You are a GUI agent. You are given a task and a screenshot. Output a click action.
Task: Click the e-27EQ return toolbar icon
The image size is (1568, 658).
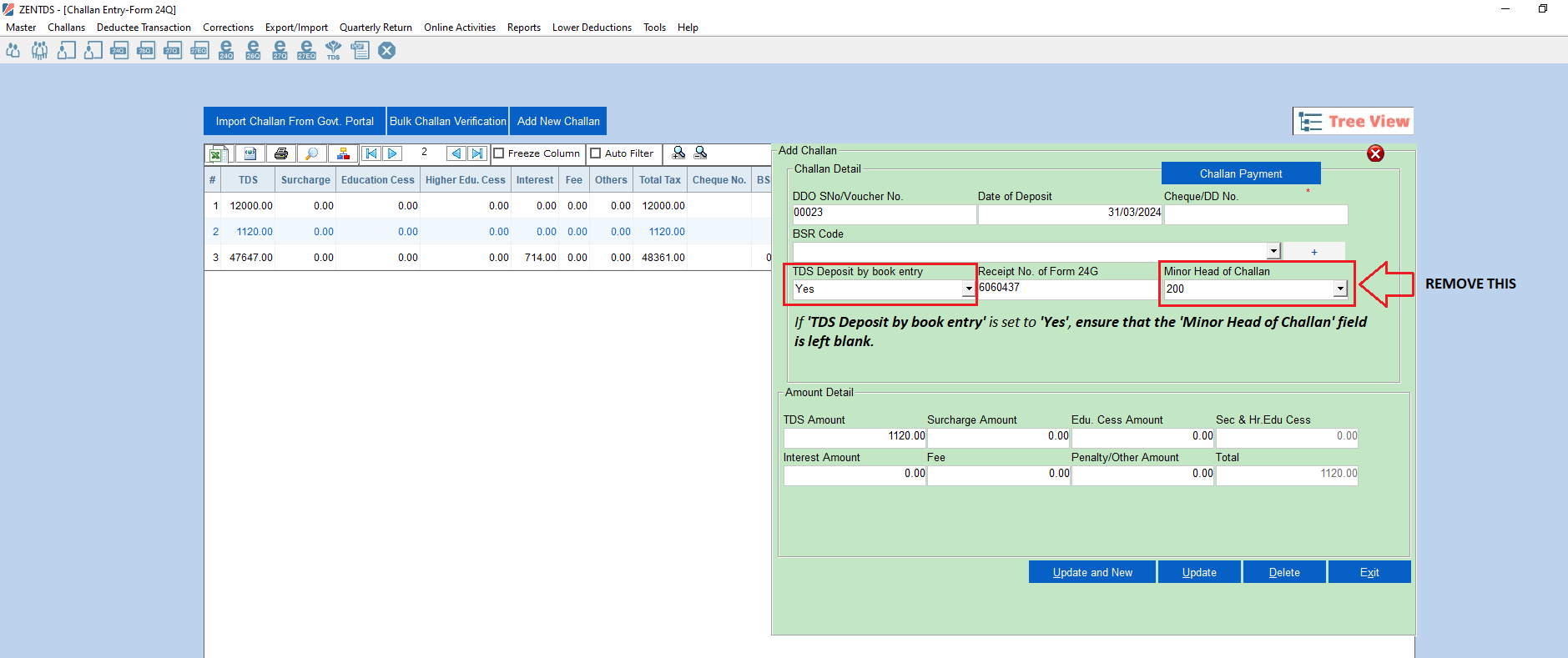(x=306, y=50)
